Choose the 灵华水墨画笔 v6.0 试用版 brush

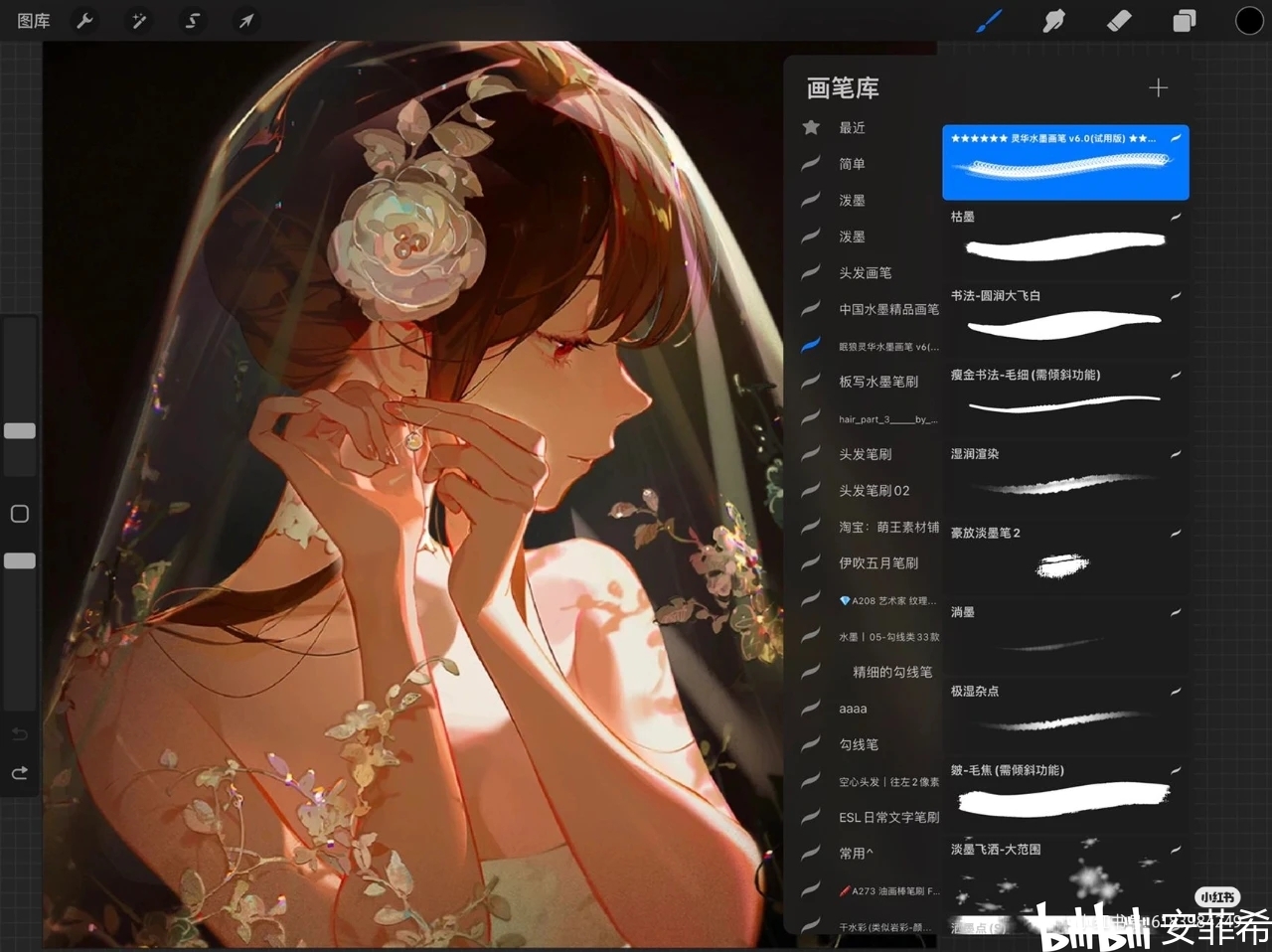1065,163
